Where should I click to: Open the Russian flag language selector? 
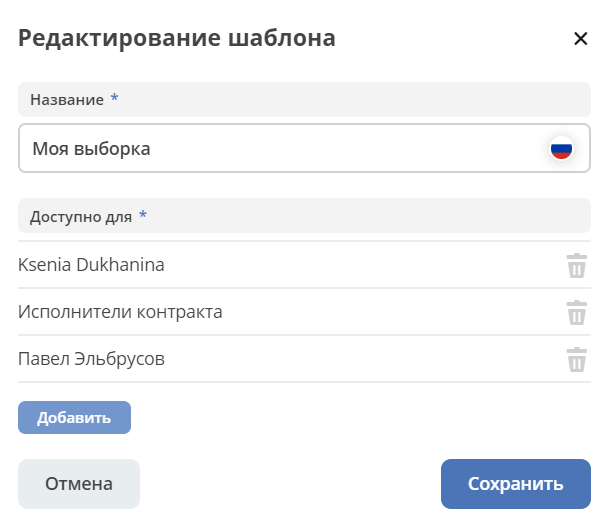[561, 148]
